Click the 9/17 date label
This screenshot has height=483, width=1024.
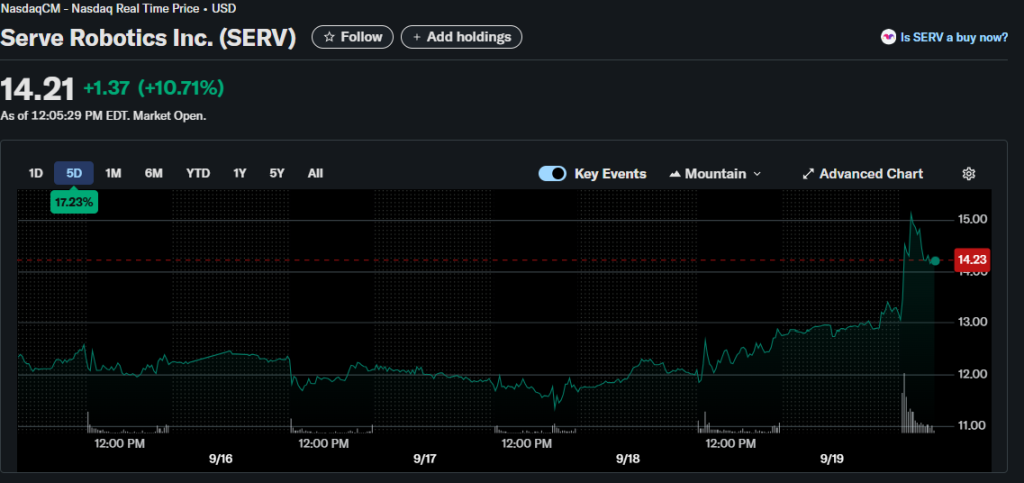click(x=424, y=460)
